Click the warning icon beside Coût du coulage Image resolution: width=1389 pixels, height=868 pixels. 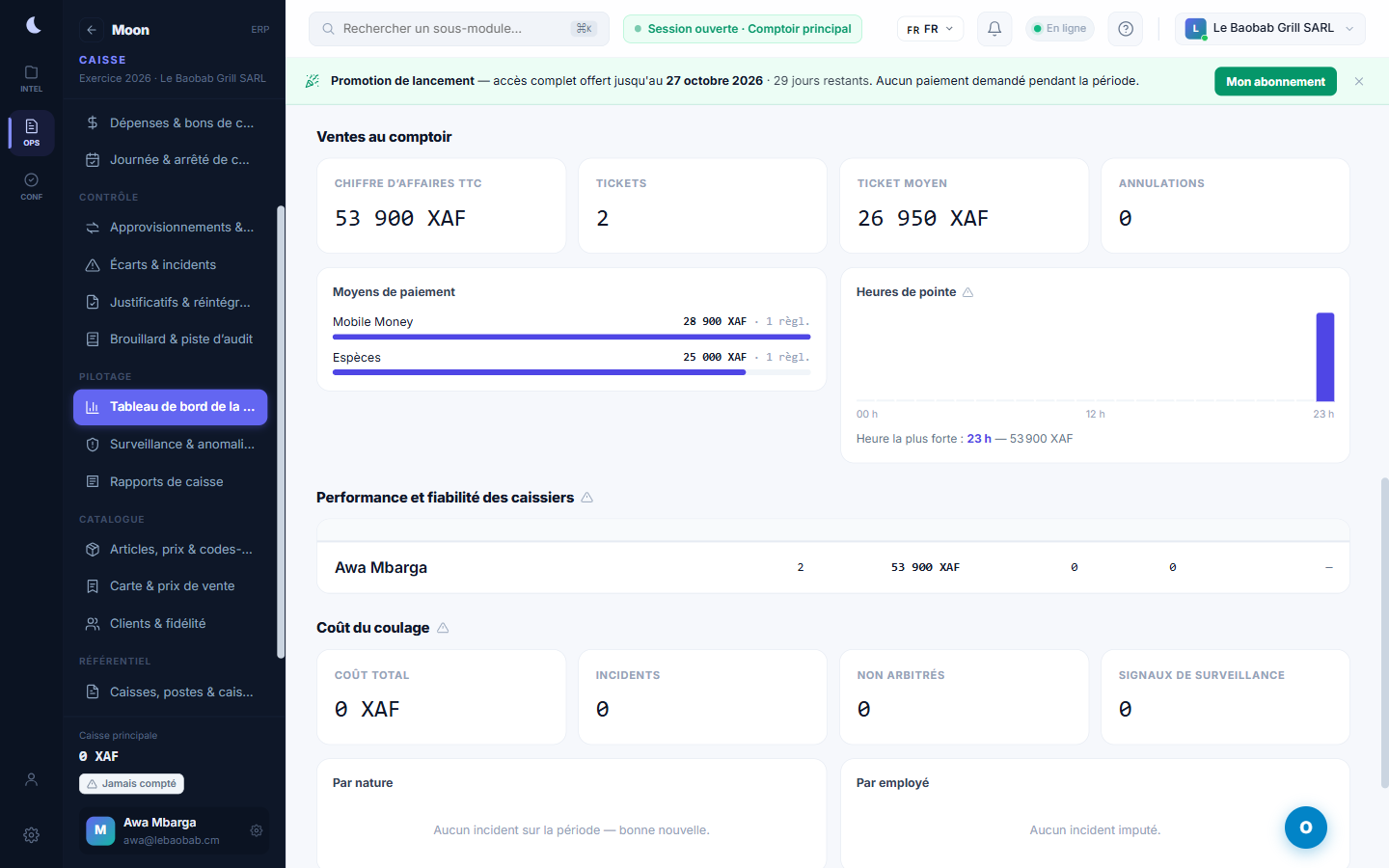[x=443, y=628]
